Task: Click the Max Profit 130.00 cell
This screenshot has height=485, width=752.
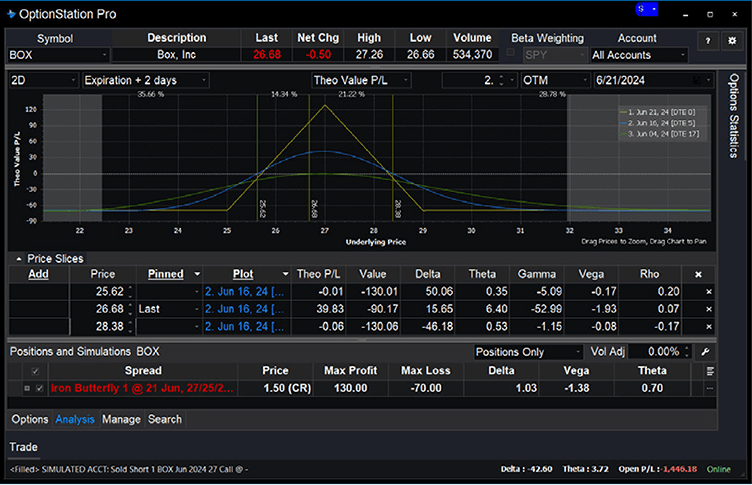Action: [351, 388]
